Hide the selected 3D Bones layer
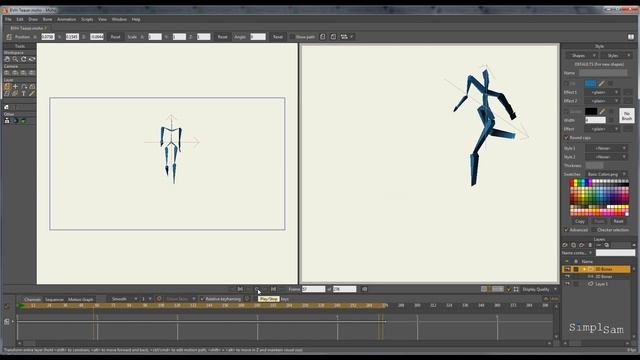 (x=567, y=269)
